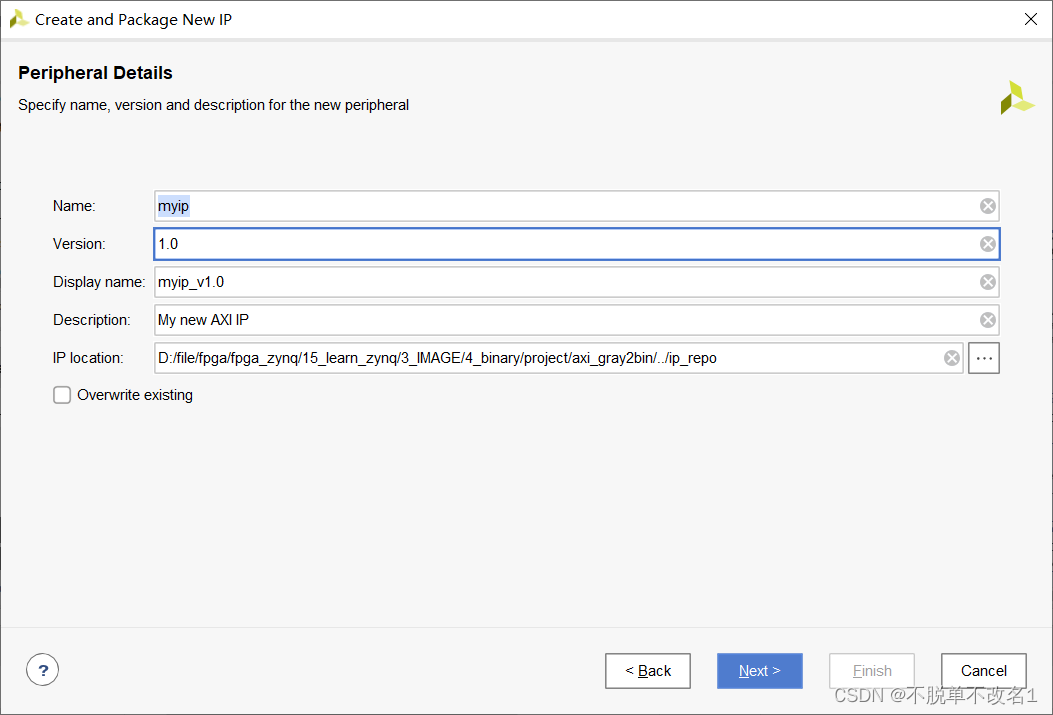Click the disabled Finish button
Viewport: 1053px width, 715px height.
(x=872, y=671)
